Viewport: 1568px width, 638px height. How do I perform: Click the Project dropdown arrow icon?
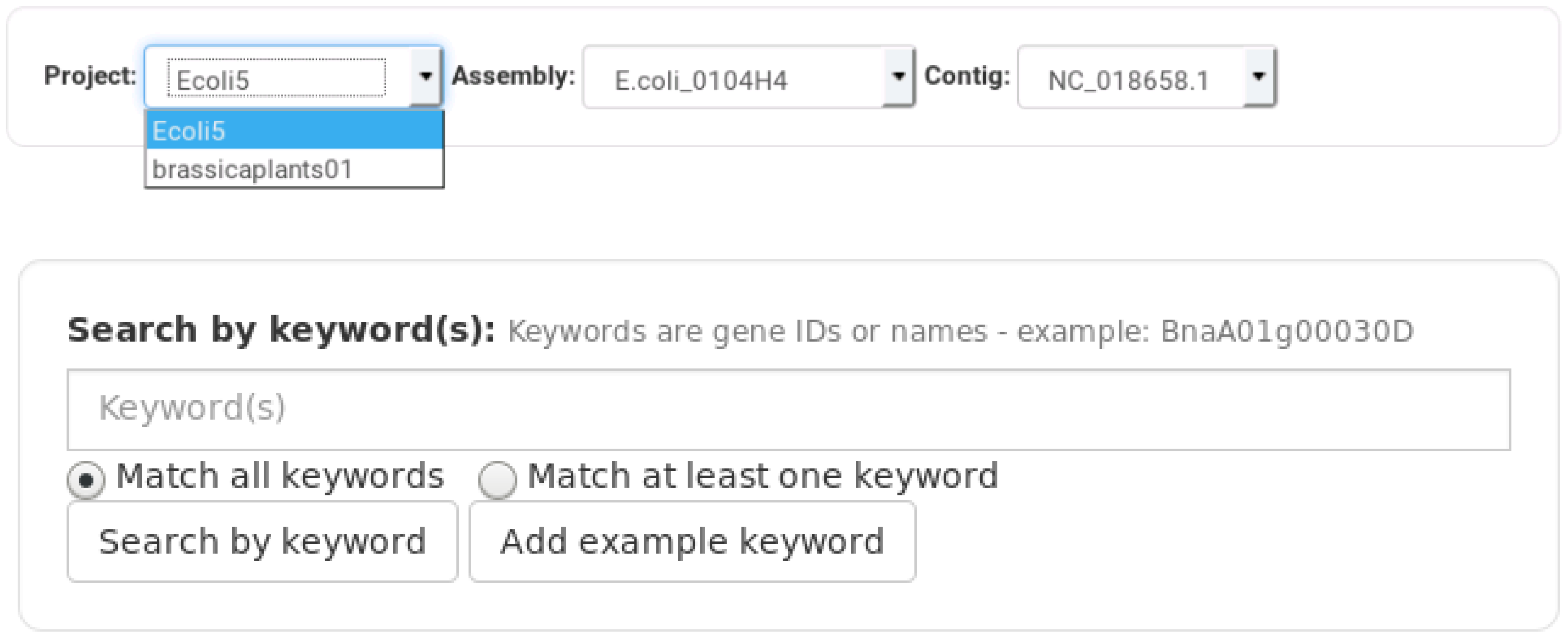(x=426, y=77)
